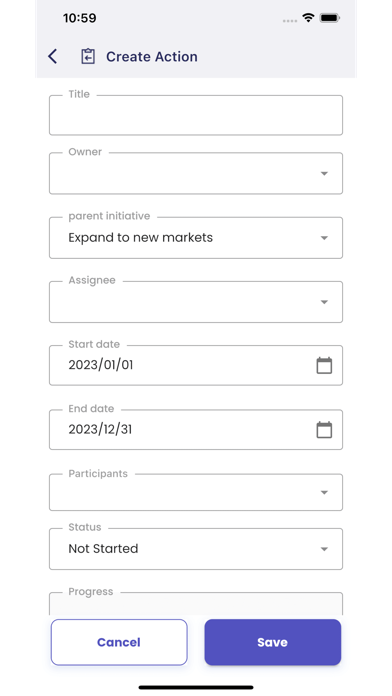
Task: Select the End date field 2023/12/31
Action: pyautogui.click(x=196, y=430)
